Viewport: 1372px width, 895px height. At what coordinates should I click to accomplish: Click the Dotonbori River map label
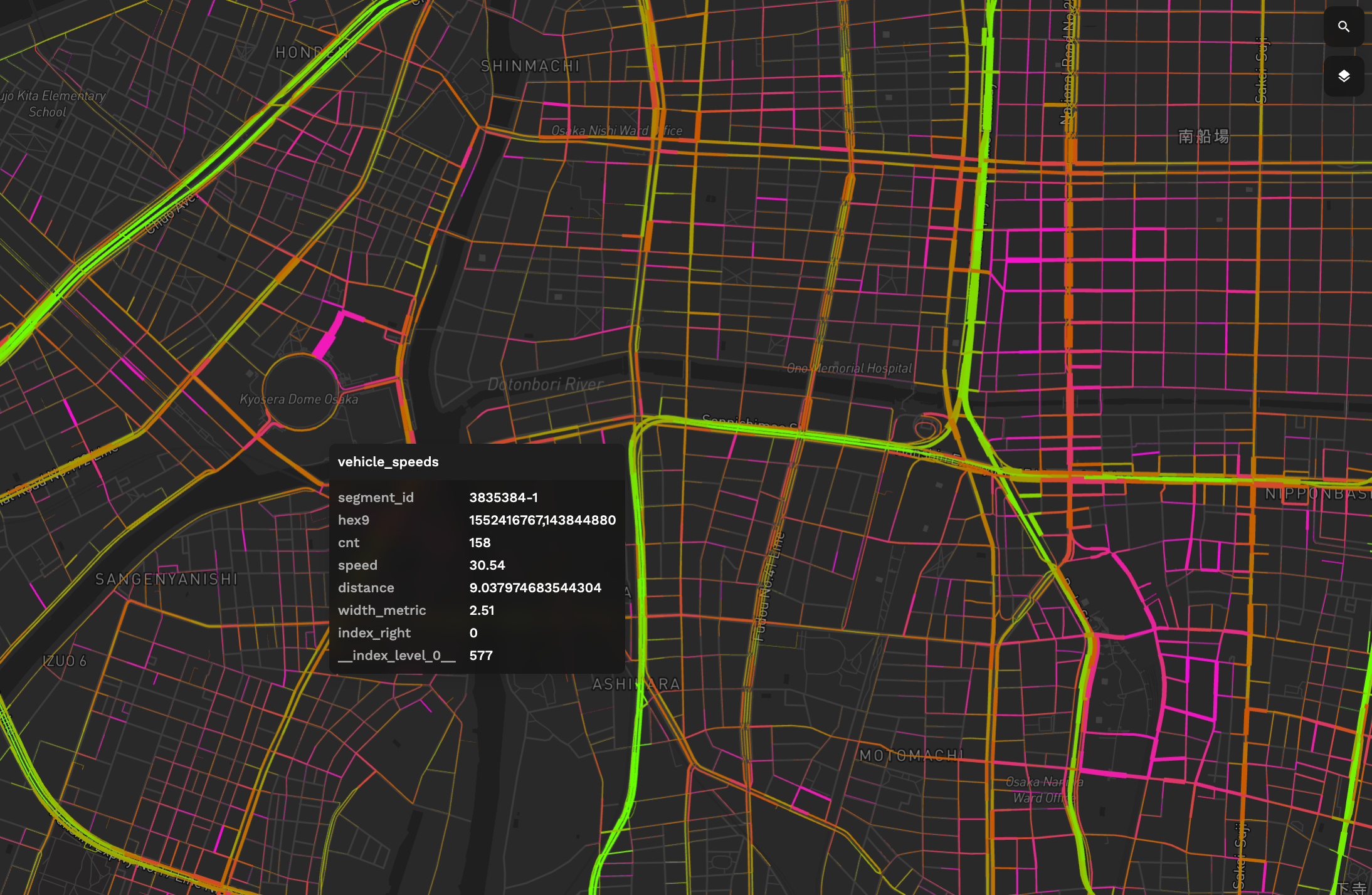point(546,384)
